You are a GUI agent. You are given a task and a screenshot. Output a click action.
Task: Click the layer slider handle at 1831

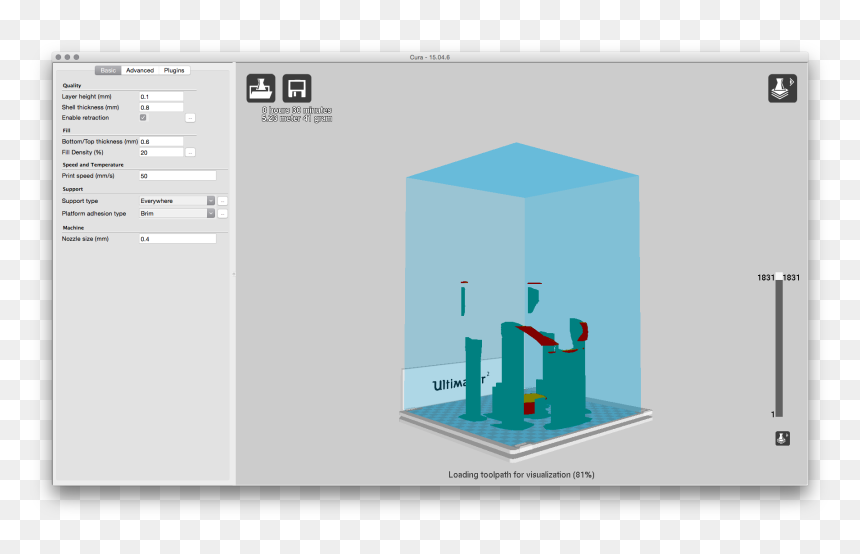[779, 277]
